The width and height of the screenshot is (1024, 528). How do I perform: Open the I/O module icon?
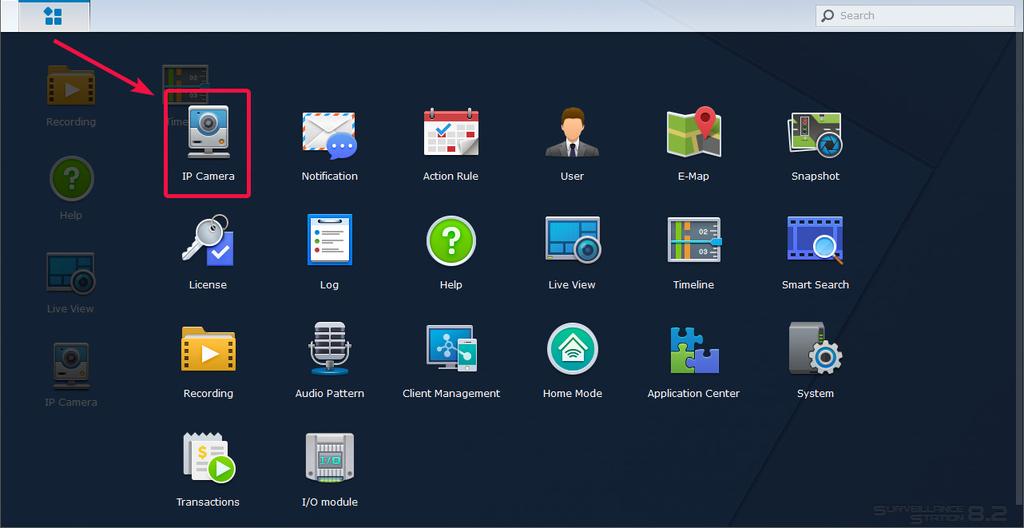[x=330, y=457]
